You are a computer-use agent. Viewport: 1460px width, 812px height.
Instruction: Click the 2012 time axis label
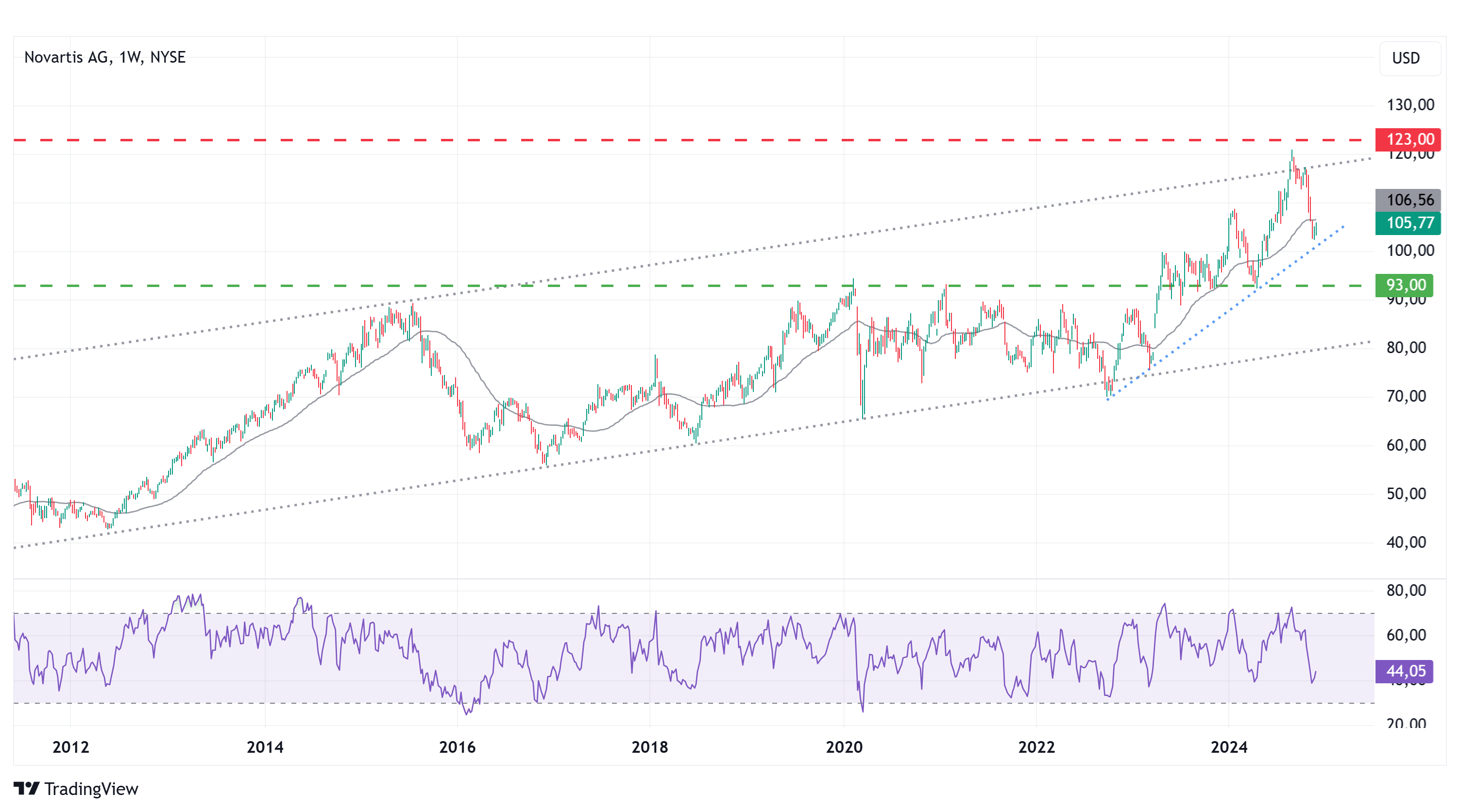(71, 747)
